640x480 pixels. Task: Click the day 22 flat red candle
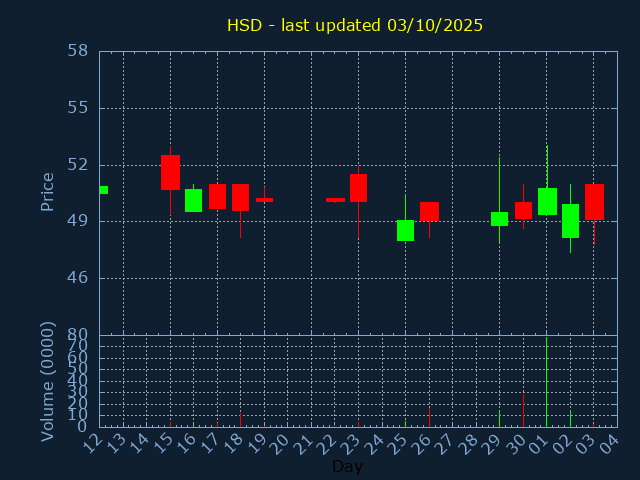335,200
